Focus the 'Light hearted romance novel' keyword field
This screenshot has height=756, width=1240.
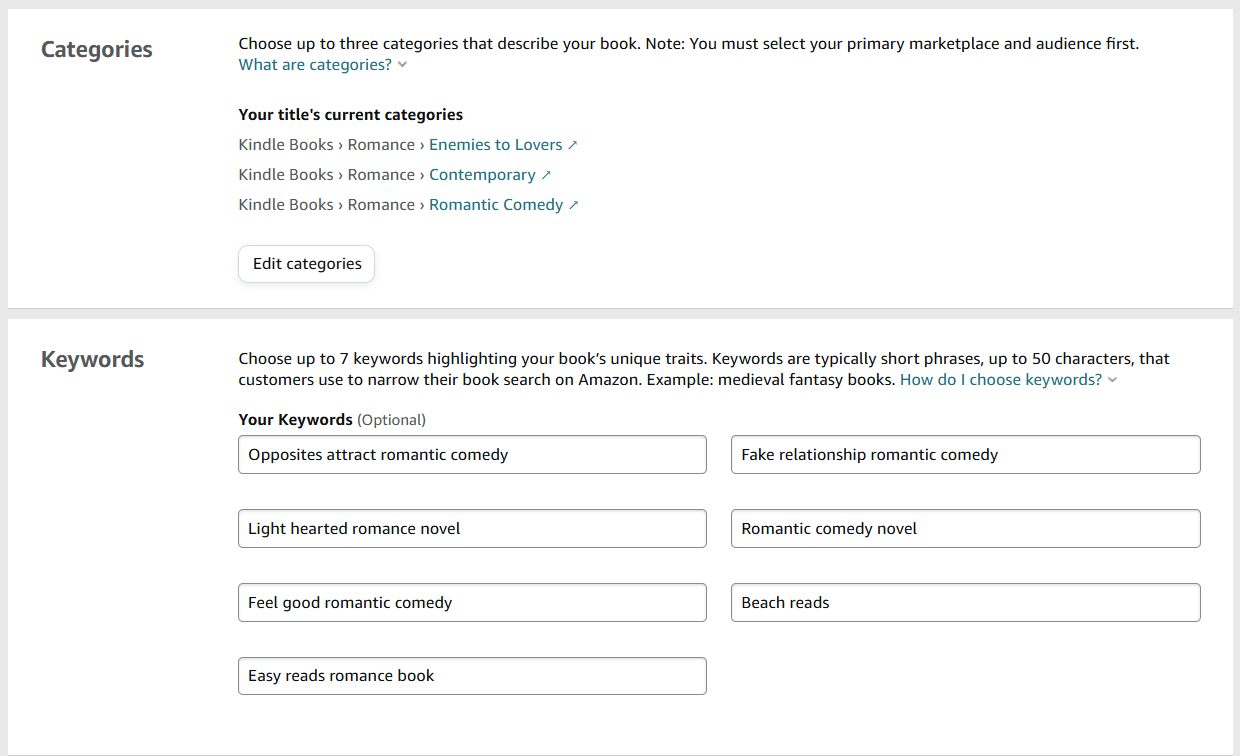point(472,529)
